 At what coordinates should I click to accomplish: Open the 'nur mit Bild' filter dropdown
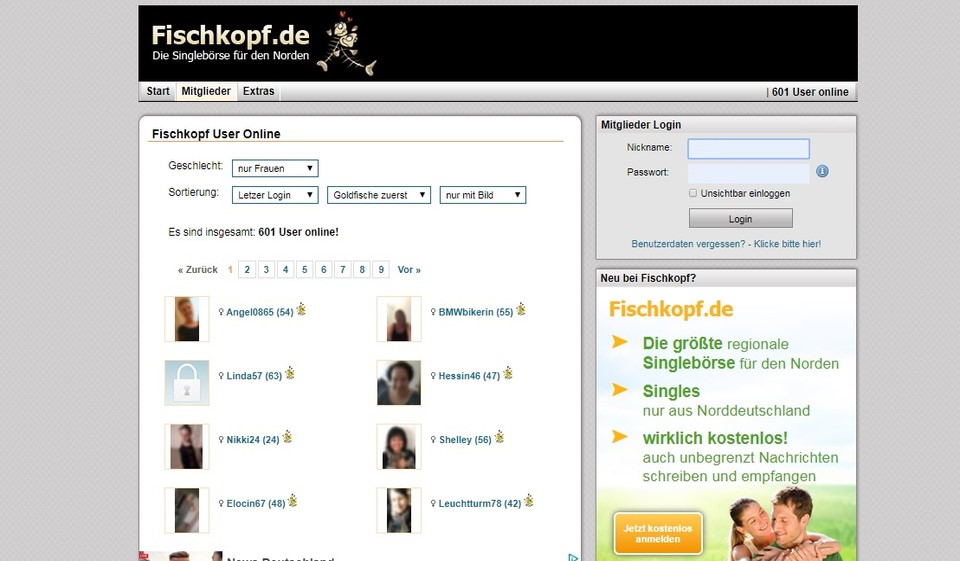[x=483, y=195]
